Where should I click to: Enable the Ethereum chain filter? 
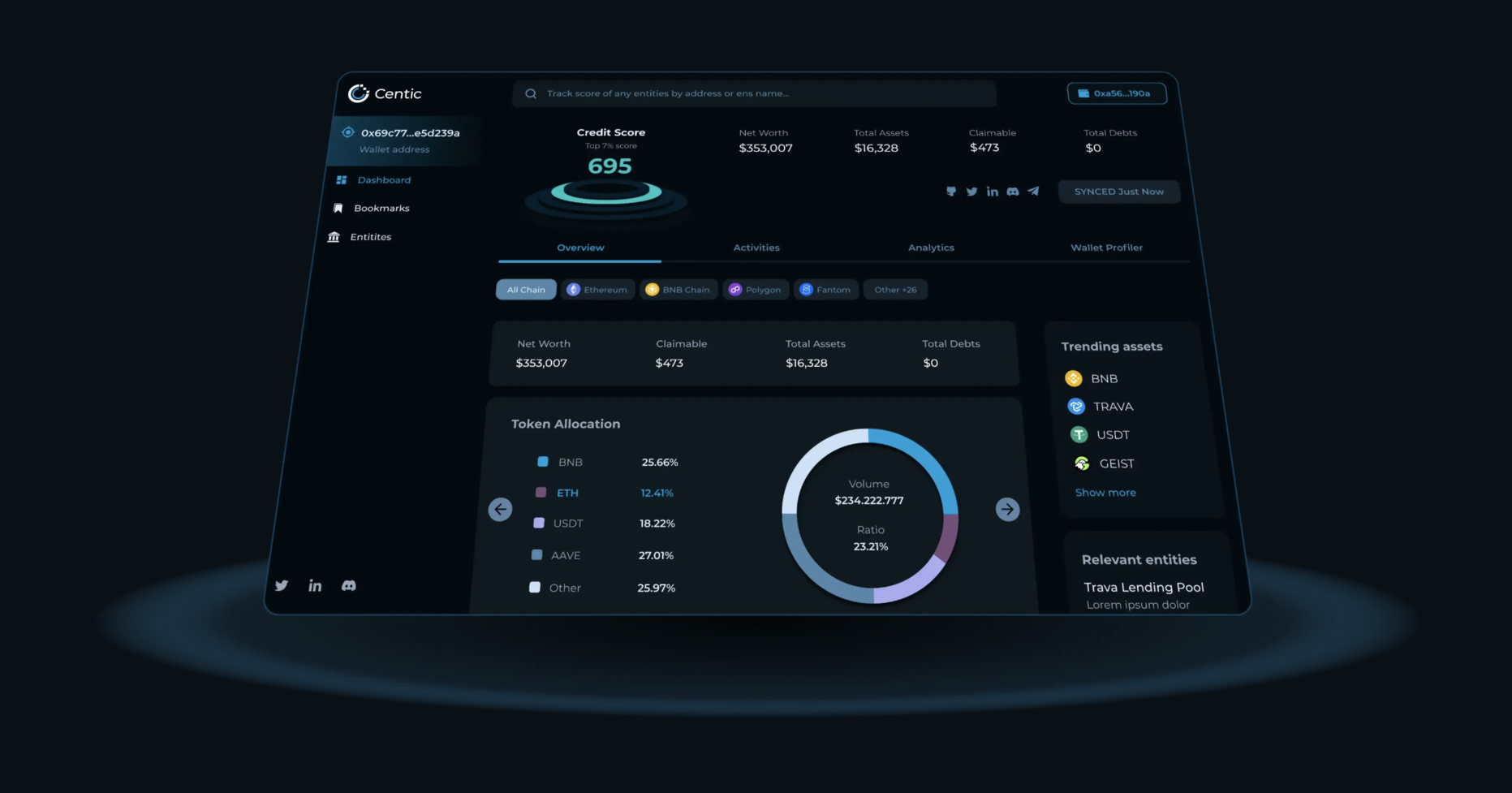pyautogui.click(x=597, y=289)
